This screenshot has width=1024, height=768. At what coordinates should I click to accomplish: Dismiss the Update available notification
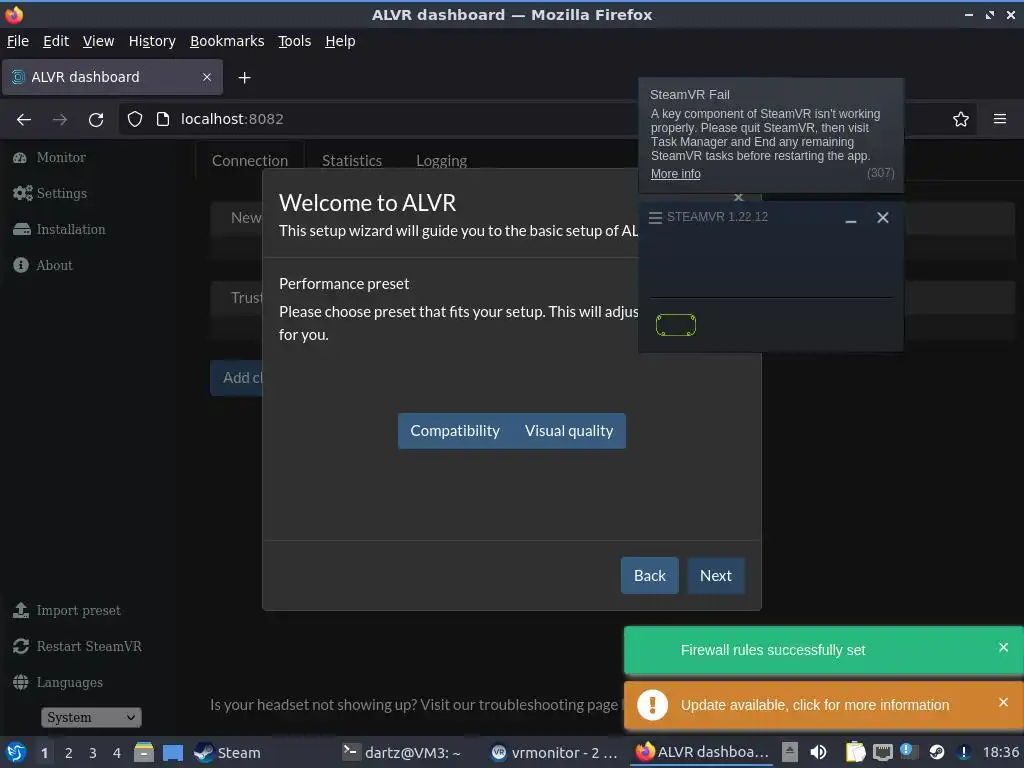tap(1003, 702)
